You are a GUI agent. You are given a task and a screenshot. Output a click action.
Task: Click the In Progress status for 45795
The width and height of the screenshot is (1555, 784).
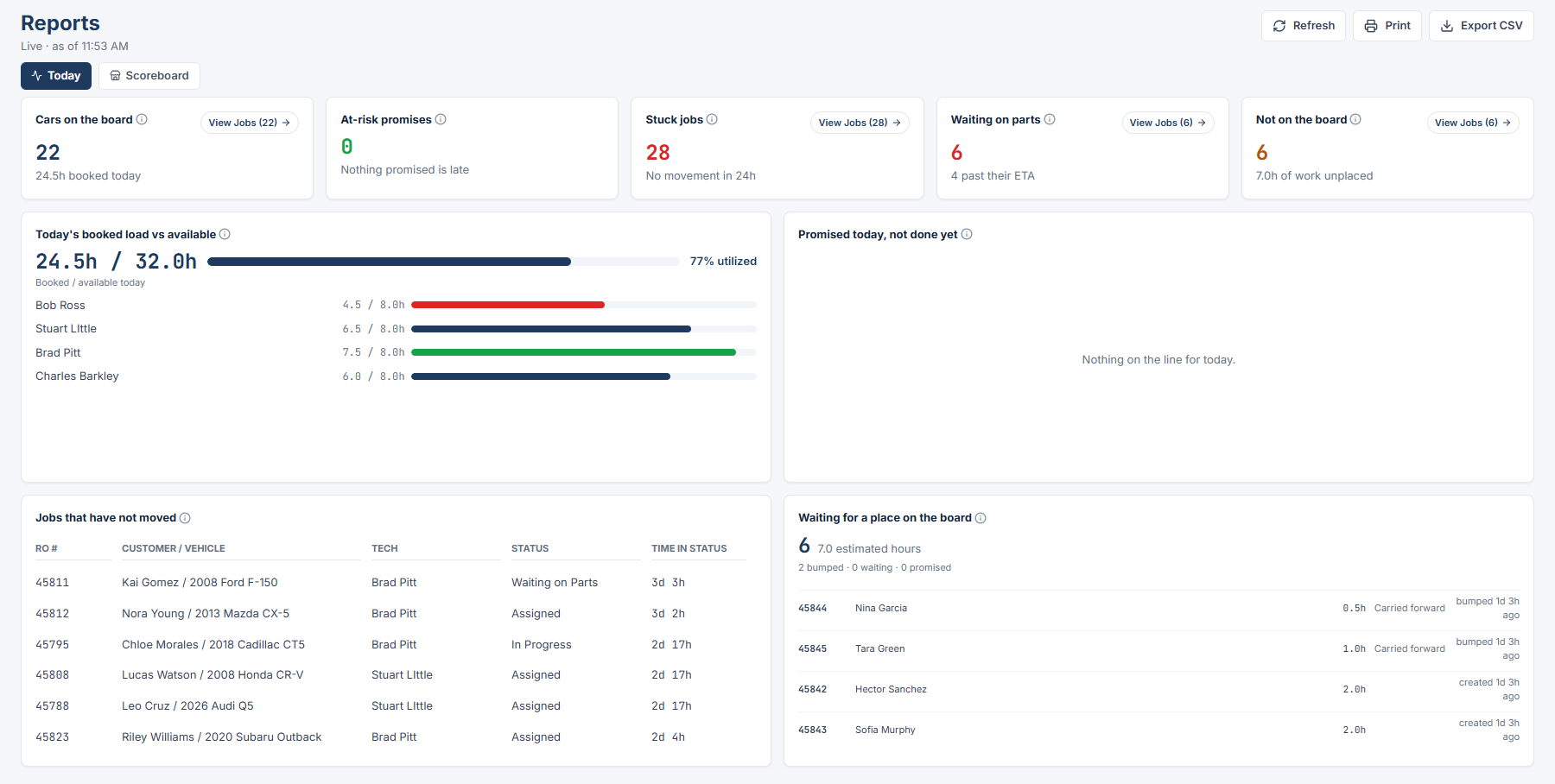542,645
